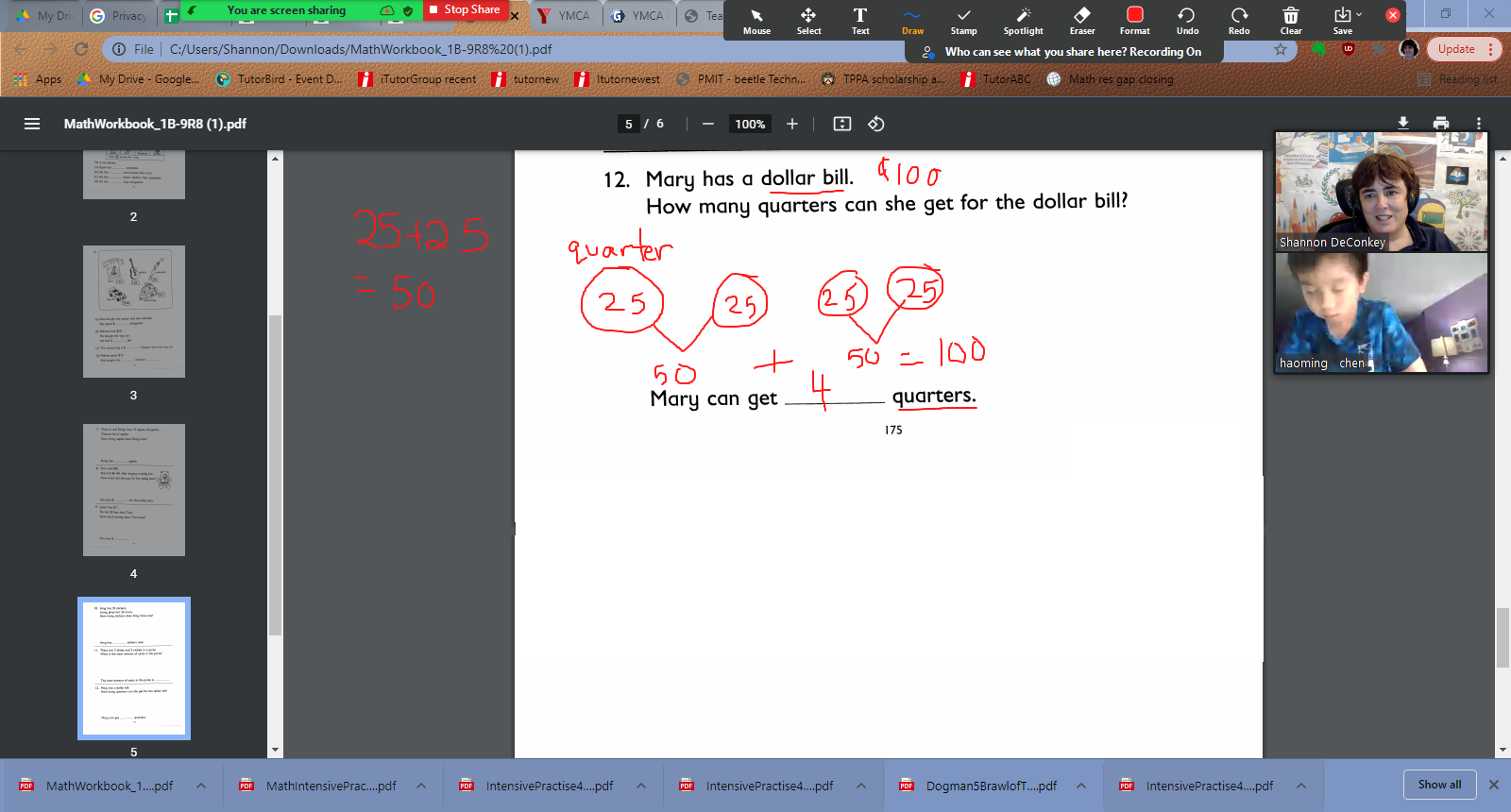Toggle the PDF sidebar menu
This screenshot has width=1511, height=812.
pos(32,124)
